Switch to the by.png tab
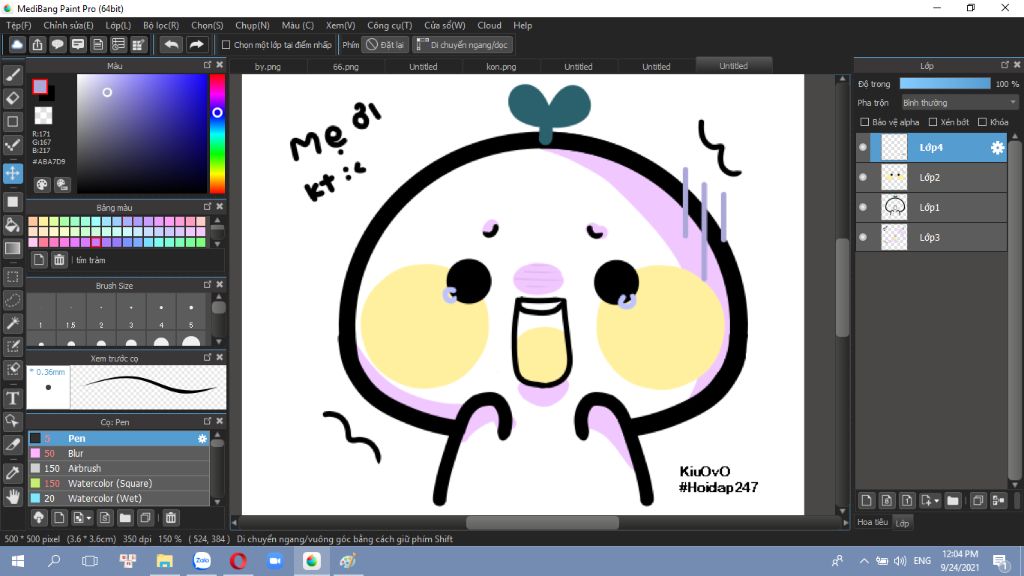The image size is (1024, 576). point(268,67)
